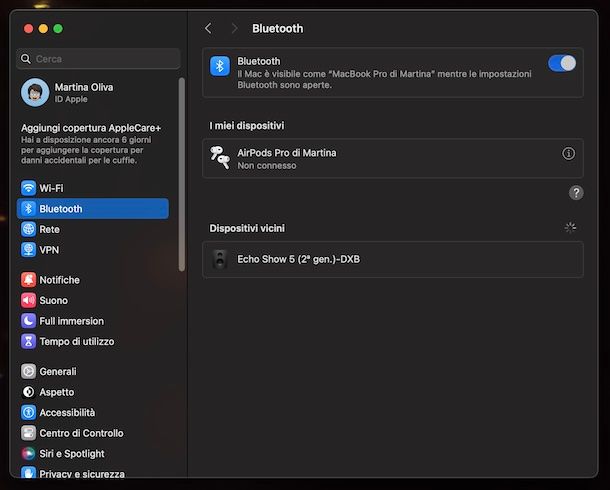
Task: Click the ID Apple label
Action: coord(71,99)
